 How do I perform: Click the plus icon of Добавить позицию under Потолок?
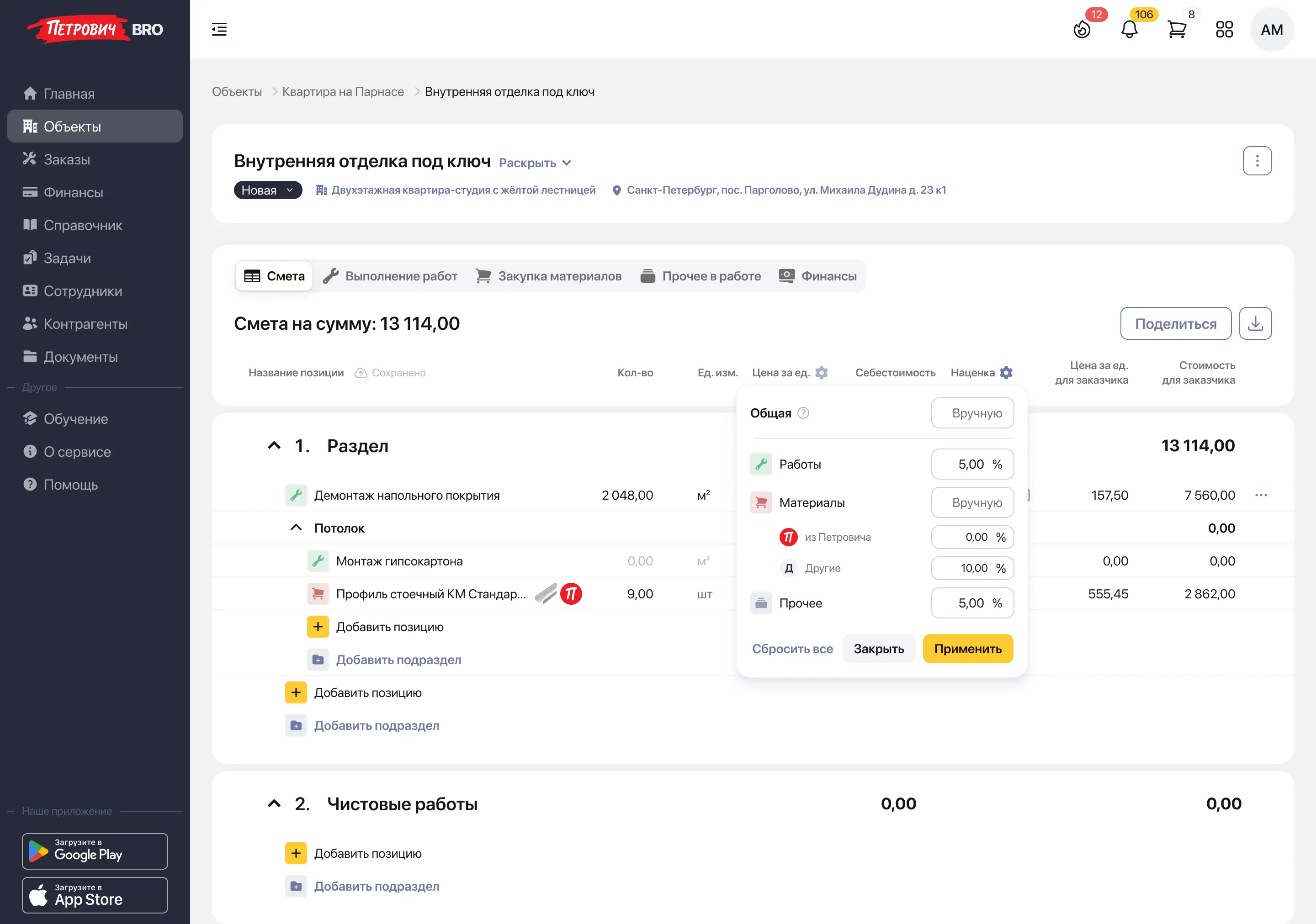pyautogui.click(x=318, y=627)
